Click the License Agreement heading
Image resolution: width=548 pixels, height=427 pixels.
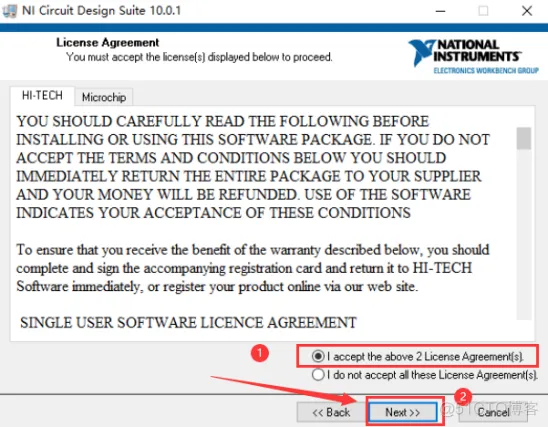pyautogui.click(x=108, y=43)
